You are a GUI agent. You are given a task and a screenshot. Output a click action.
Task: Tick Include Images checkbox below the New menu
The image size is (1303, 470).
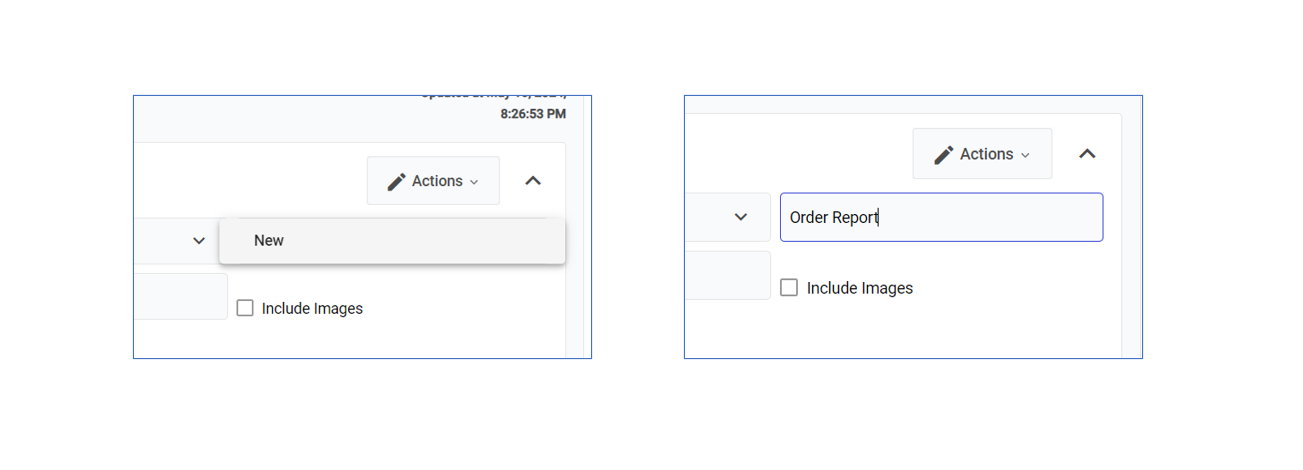245,308
